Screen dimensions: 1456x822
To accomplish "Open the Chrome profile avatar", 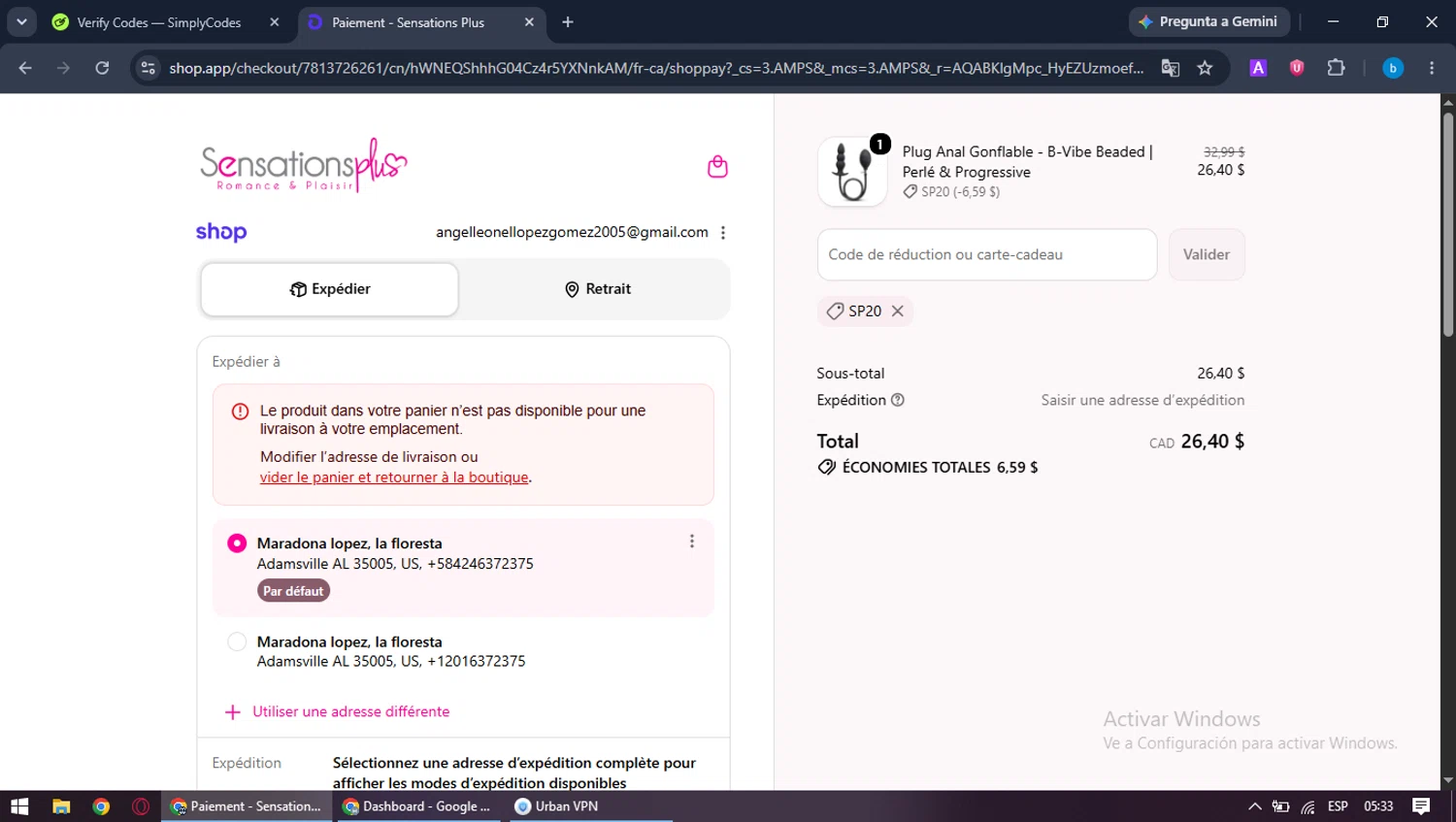I will [1393, 68].
